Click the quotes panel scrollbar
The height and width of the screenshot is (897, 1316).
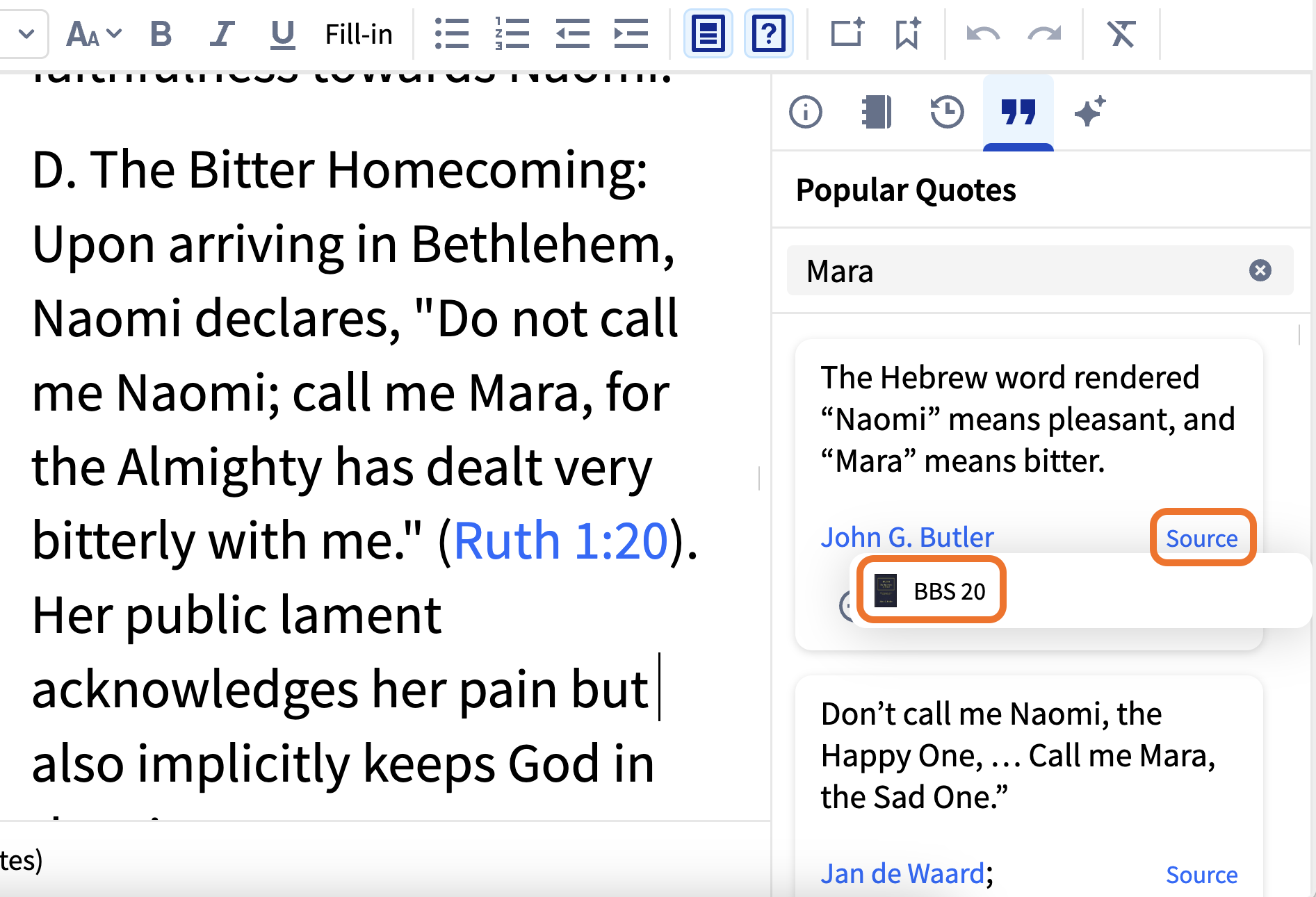tap(1299, 335)
